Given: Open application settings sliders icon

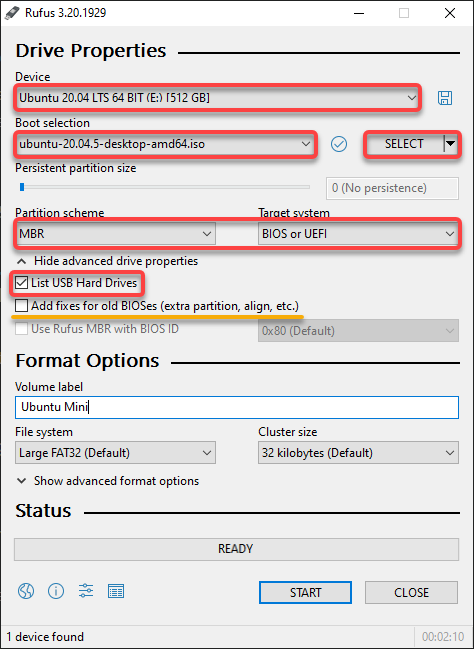Looking at the screenshot, I should (x=86, y=591).
